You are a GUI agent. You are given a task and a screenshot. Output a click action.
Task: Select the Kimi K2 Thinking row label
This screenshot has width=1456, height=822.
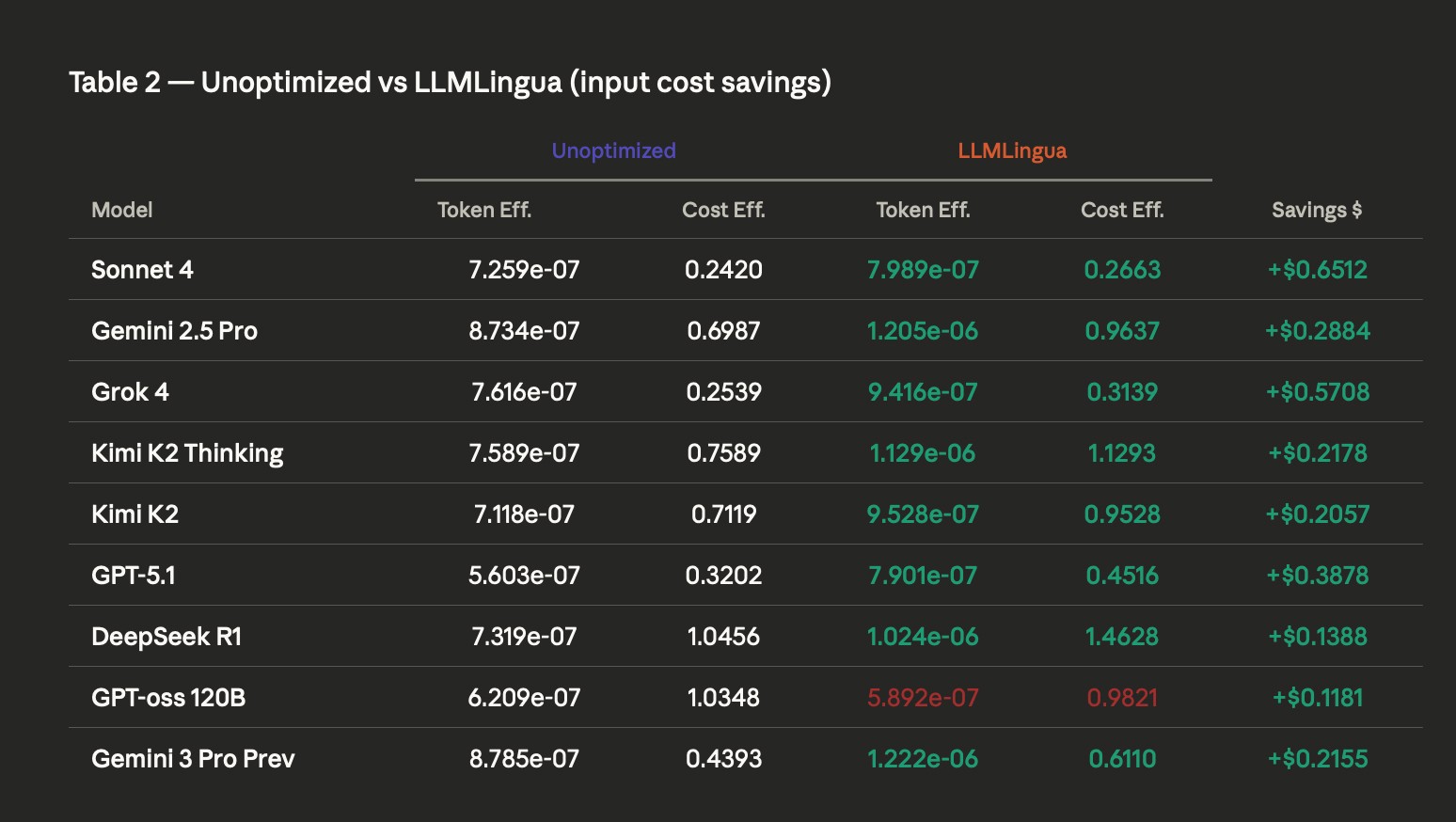coord(187,452)
